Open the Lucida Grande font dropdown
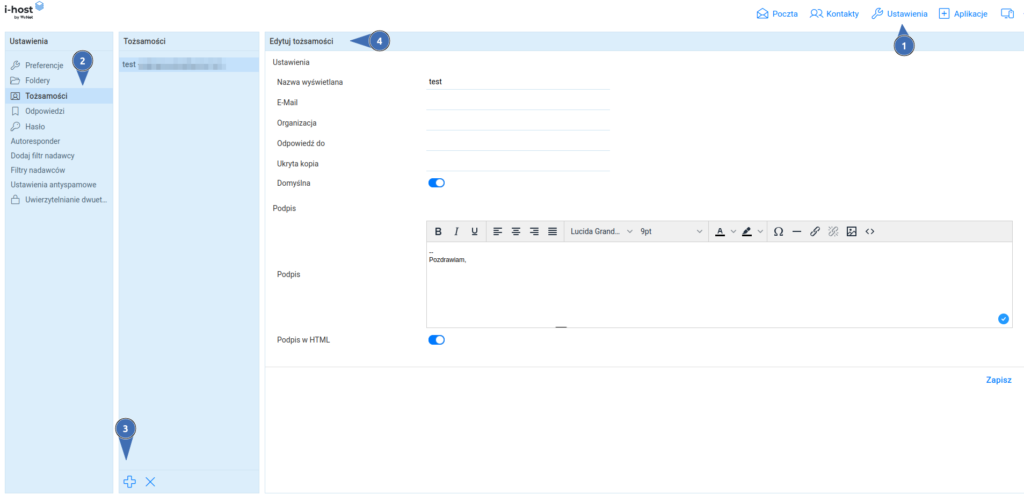The height and width of the screenshot is (495, 1024). click(x=601, y=231)
